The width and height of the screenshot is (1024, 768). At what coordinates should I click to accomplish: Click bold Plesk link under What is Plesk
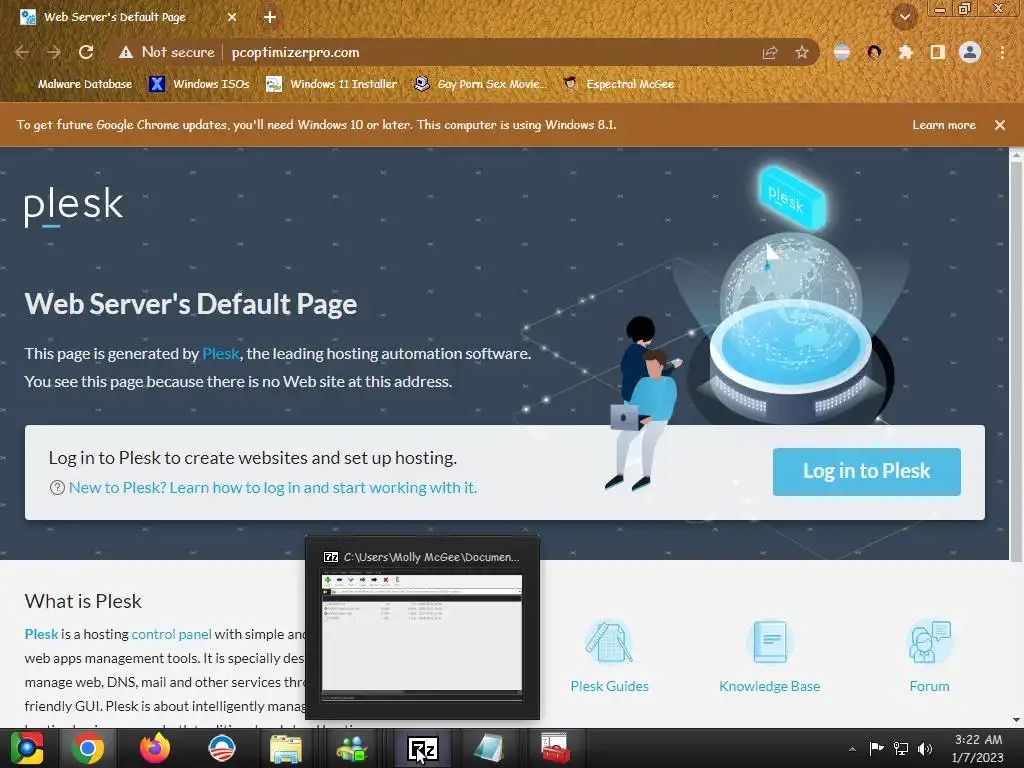[x=41, y=634]
